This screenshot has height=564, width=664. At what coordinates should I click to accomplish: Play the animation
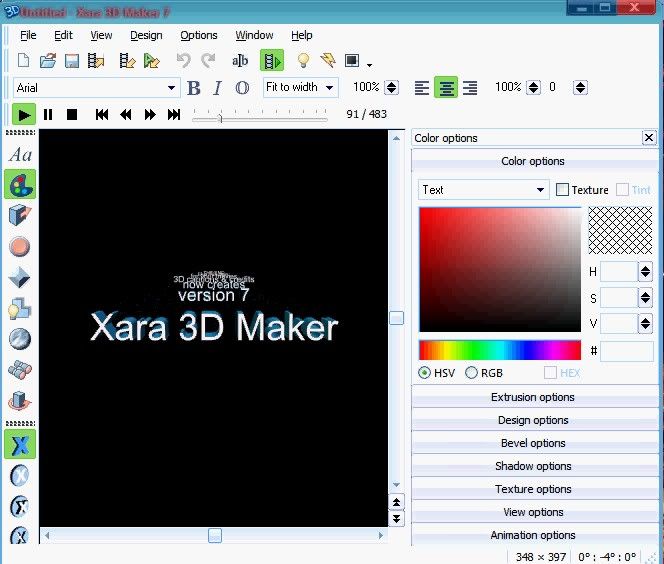tap(24, 114)
